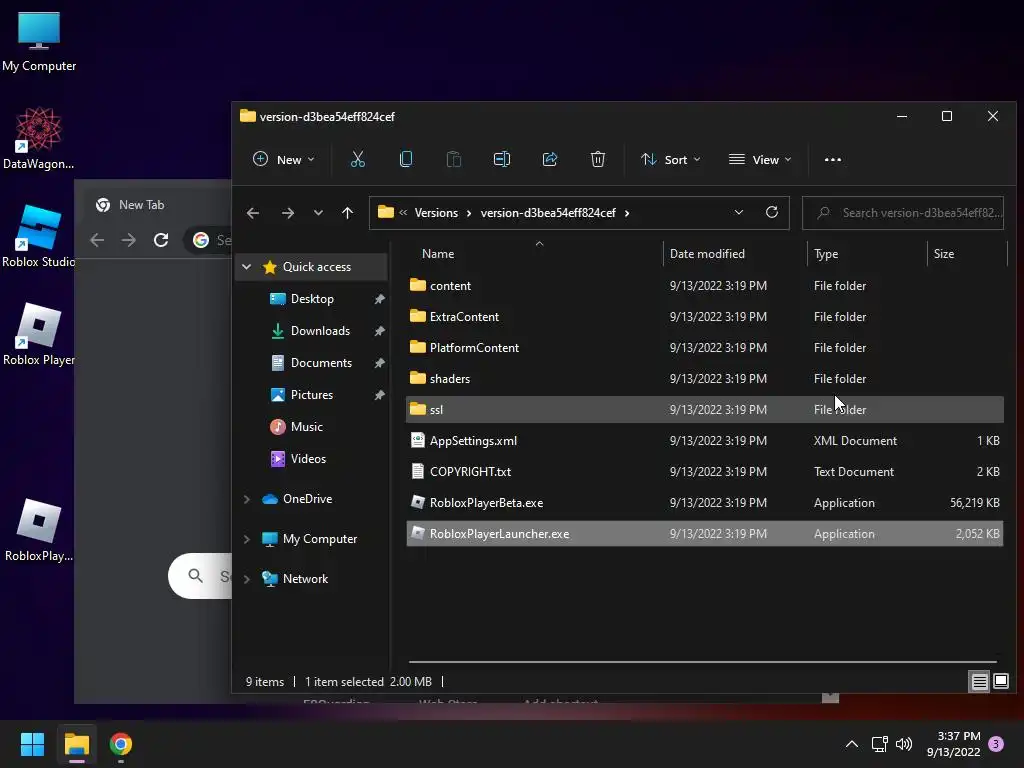This screenshot has width=1024, height=768.
Task: Expand breadcrumb chevron after version folder
Action: point(627,213)
